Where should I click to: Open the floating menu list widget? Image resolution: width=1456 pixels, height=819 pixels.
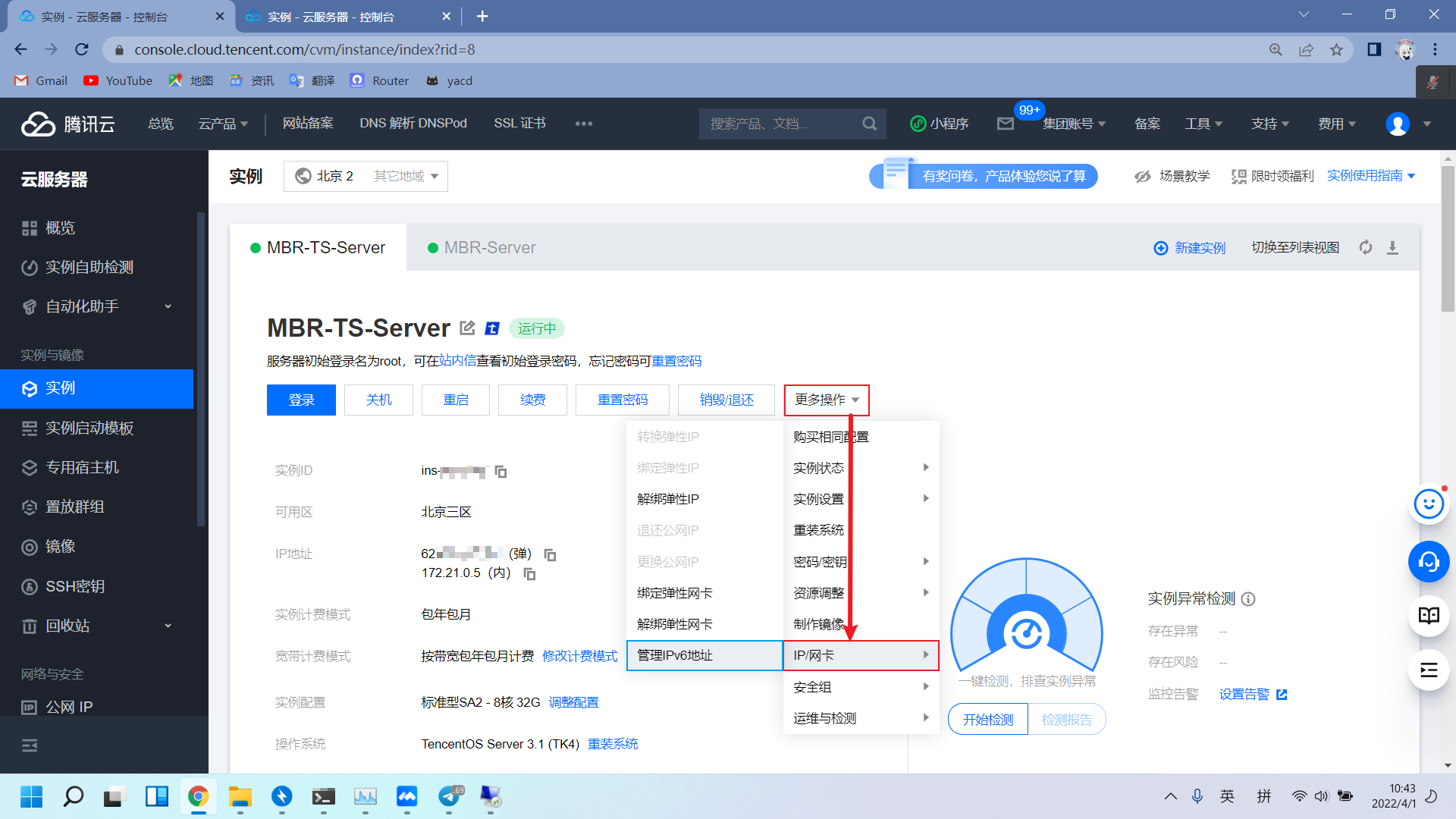(1429, 670)
